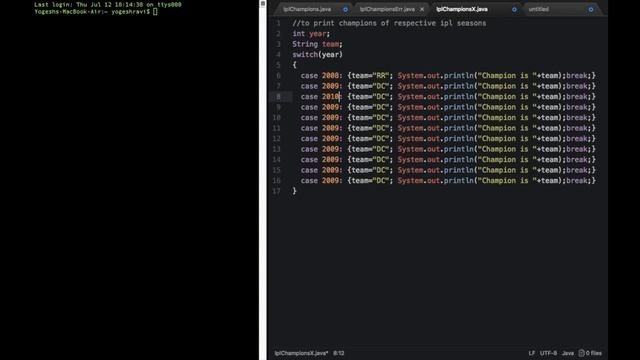This screenshot has width=640, height=360.
Task: Click the terminal cursor block after the prompt
Action: 155,12
